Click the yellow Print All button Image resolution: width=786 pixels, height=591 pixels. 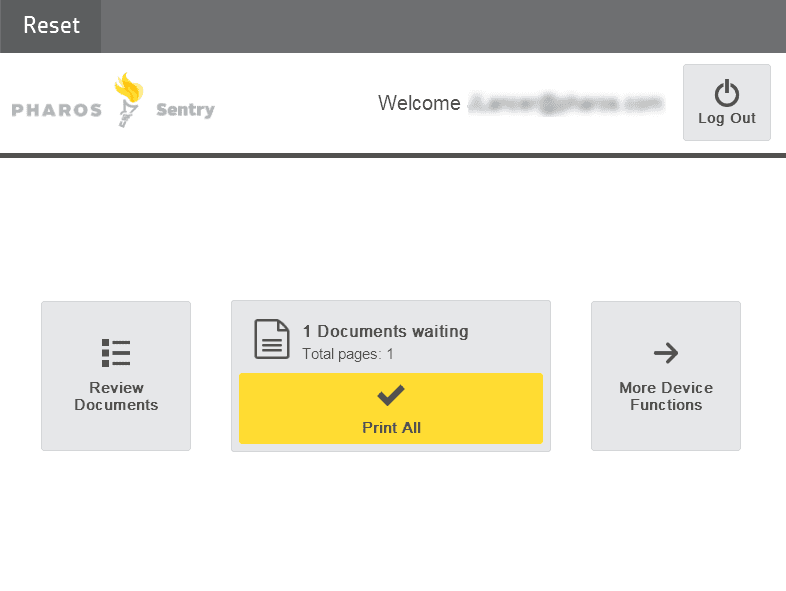(391, 409)
